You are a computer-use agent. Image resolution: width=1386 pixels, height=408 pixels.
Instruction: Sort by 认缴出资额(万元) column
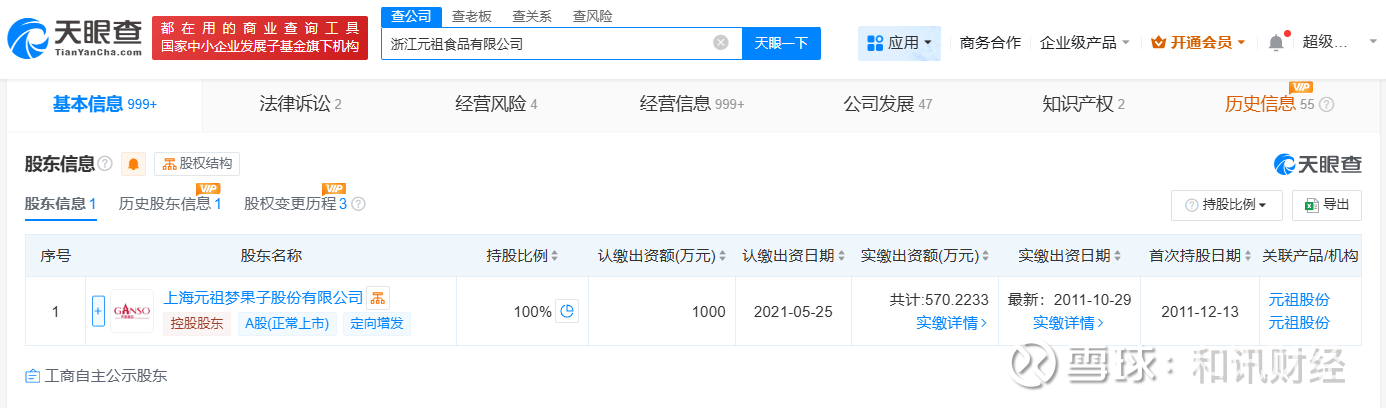[723, 256]
